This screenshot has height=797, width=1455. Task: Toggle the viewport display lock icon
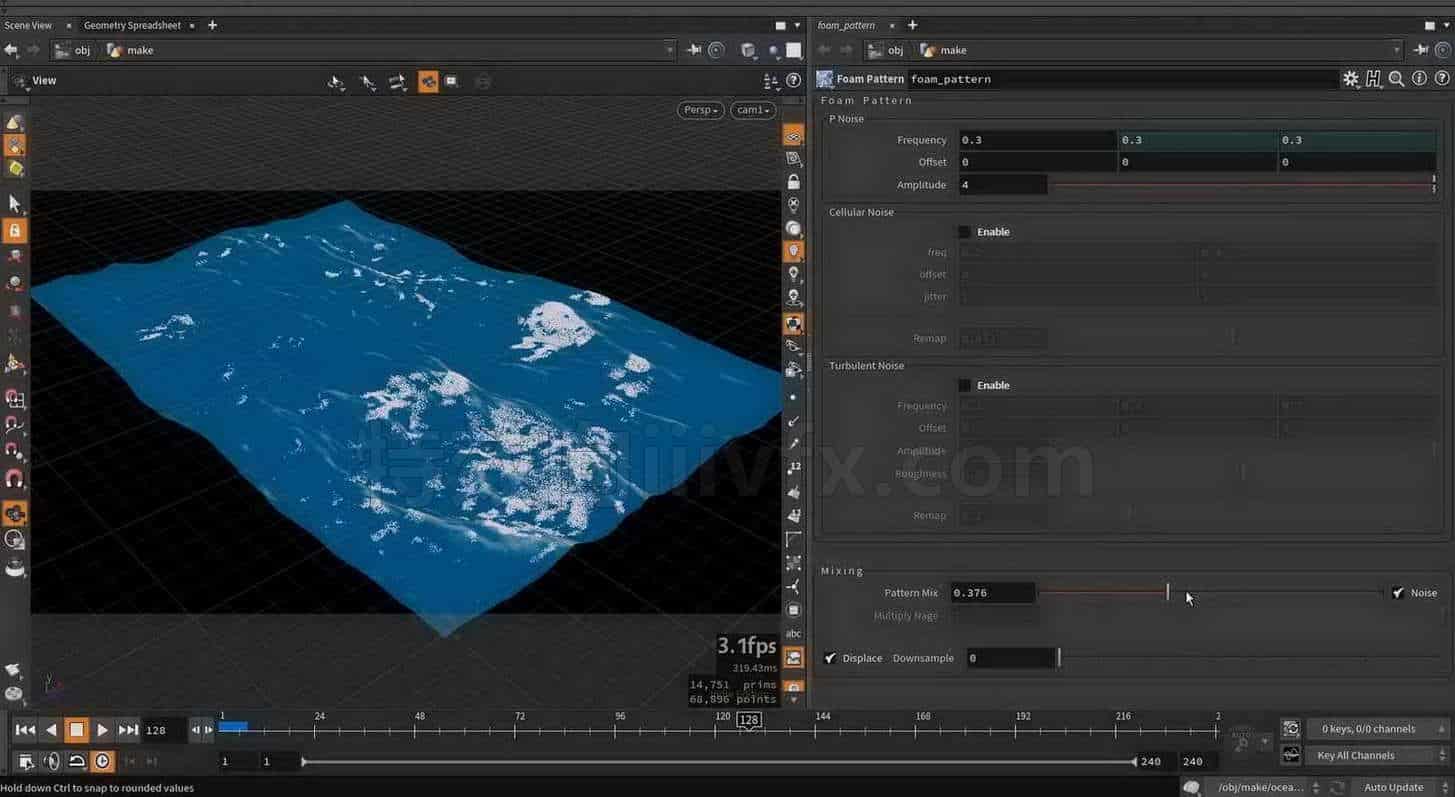coord(793,182)
